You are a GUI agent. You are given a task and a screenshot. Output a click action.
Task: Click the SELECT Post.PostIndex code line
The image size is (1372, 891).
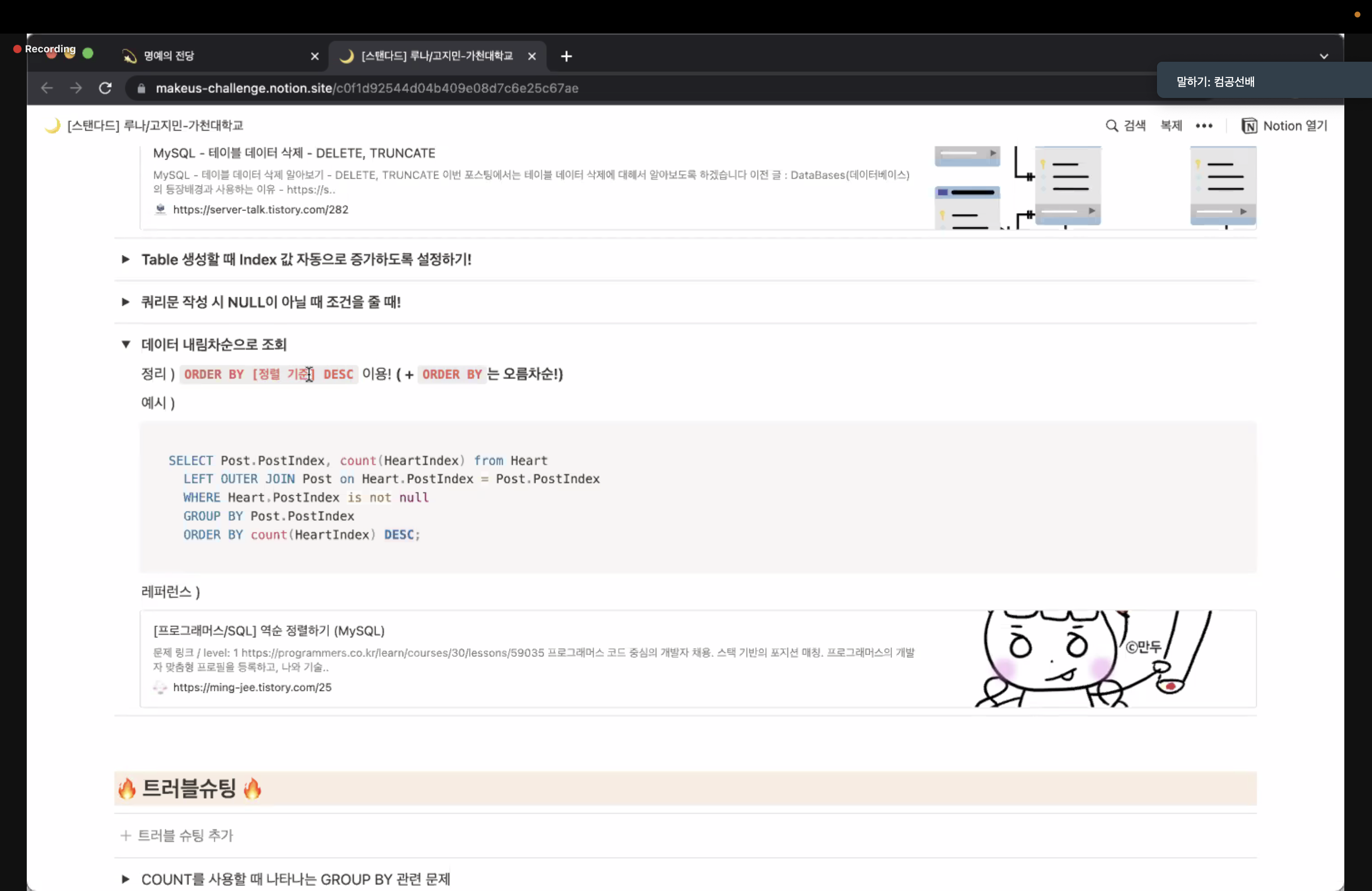coord(358,461)
